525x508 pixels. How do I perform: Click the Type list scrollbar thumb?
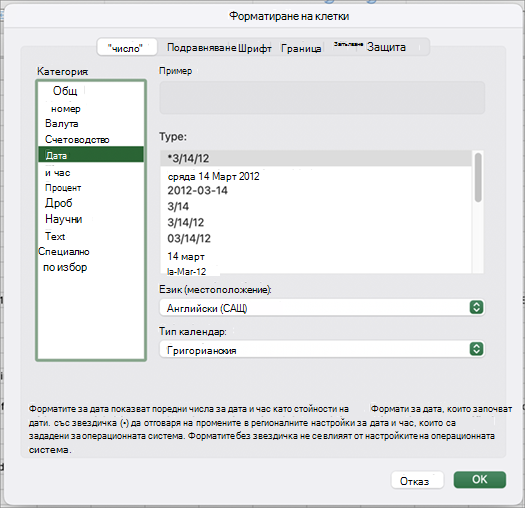point(478,177)
